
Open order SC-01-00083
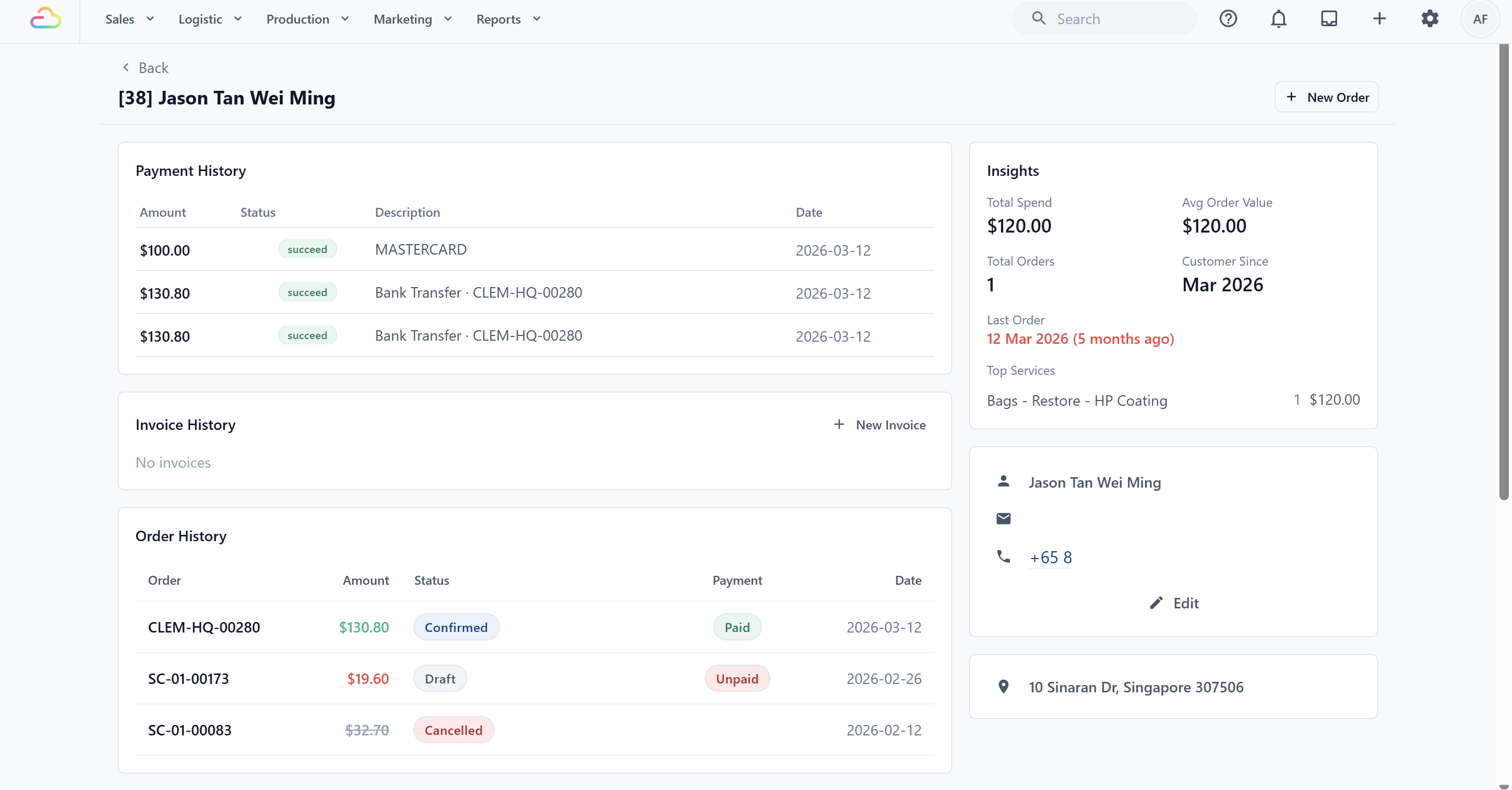(190, 730)
